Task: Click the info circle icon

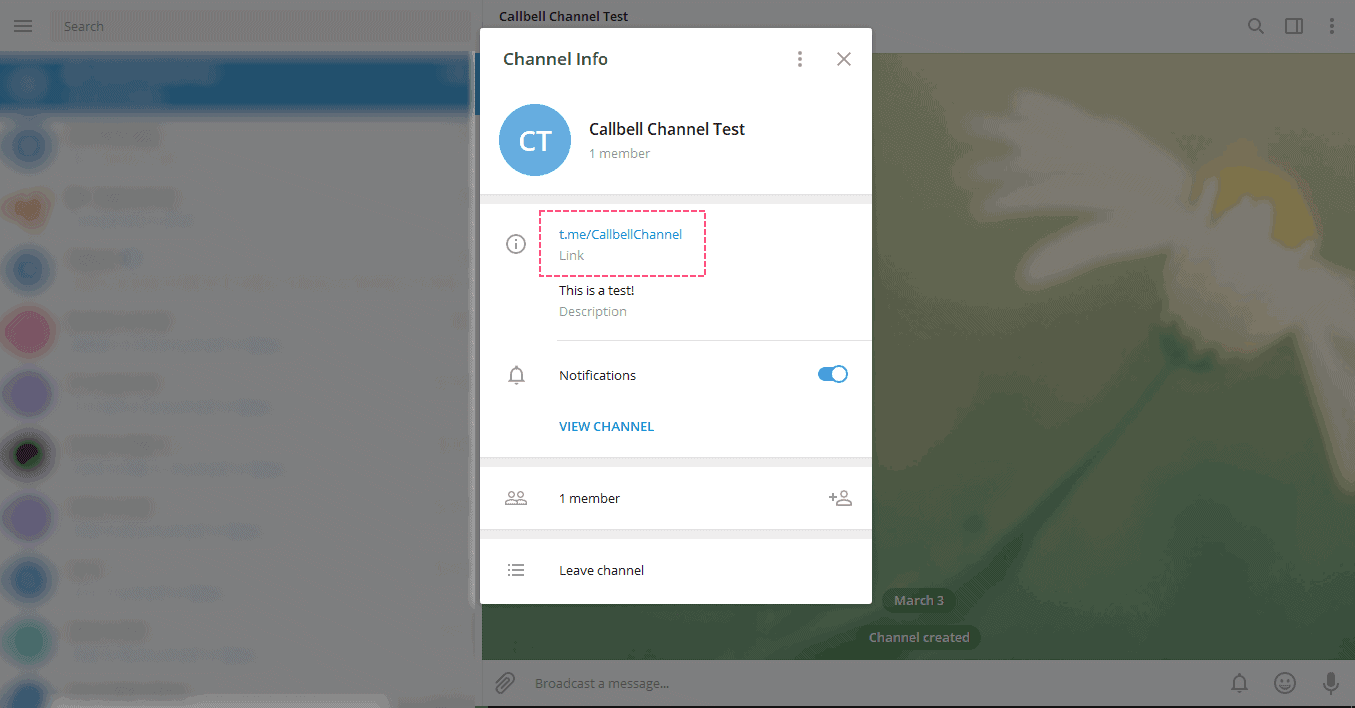Action: (516, 244)
